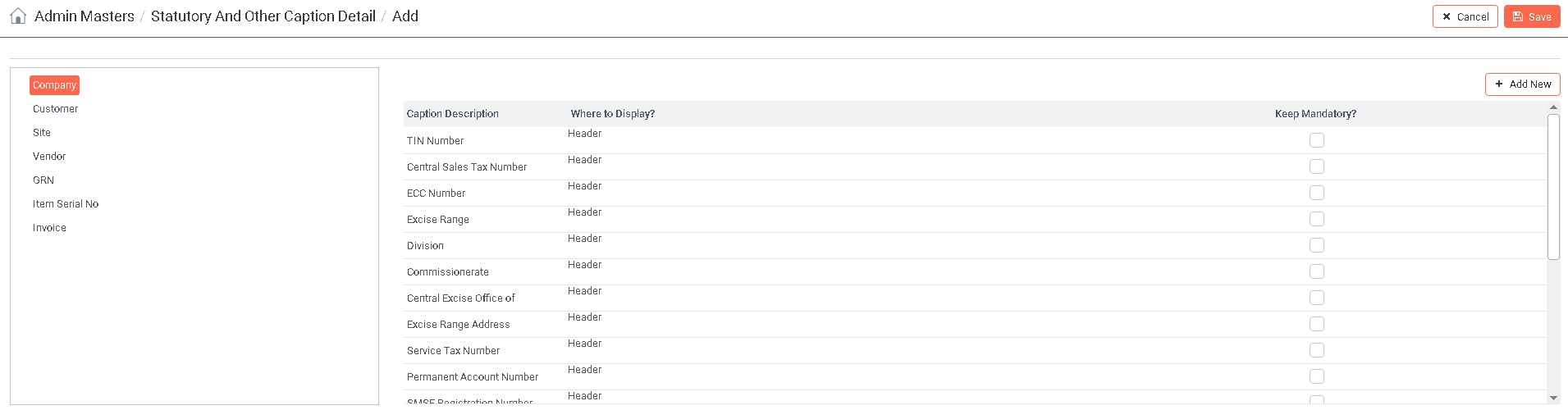Enable mandatory for Central Sales Tax Number

coord(1316,166)
